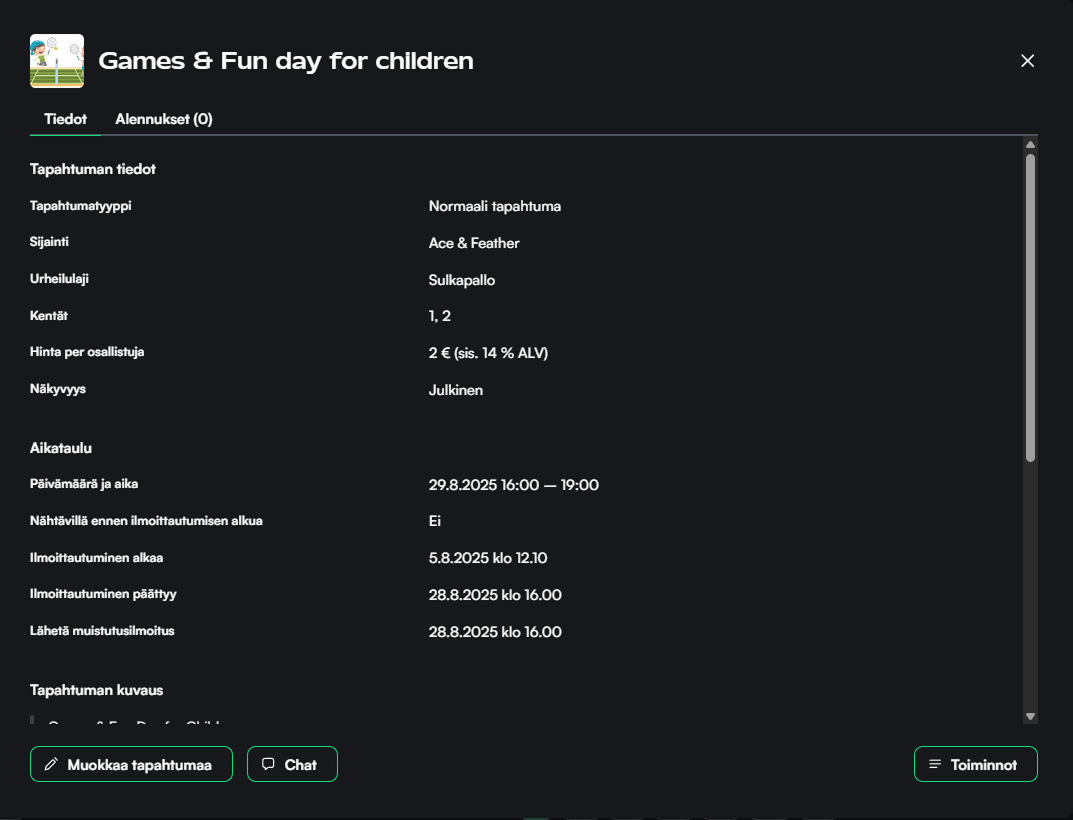Image resolution: width=1073 pixels, height=820 pixels.
Task: Click the 29.8.2025 16:00 — 19:00 date value
Action: click(x=514, y=485)
